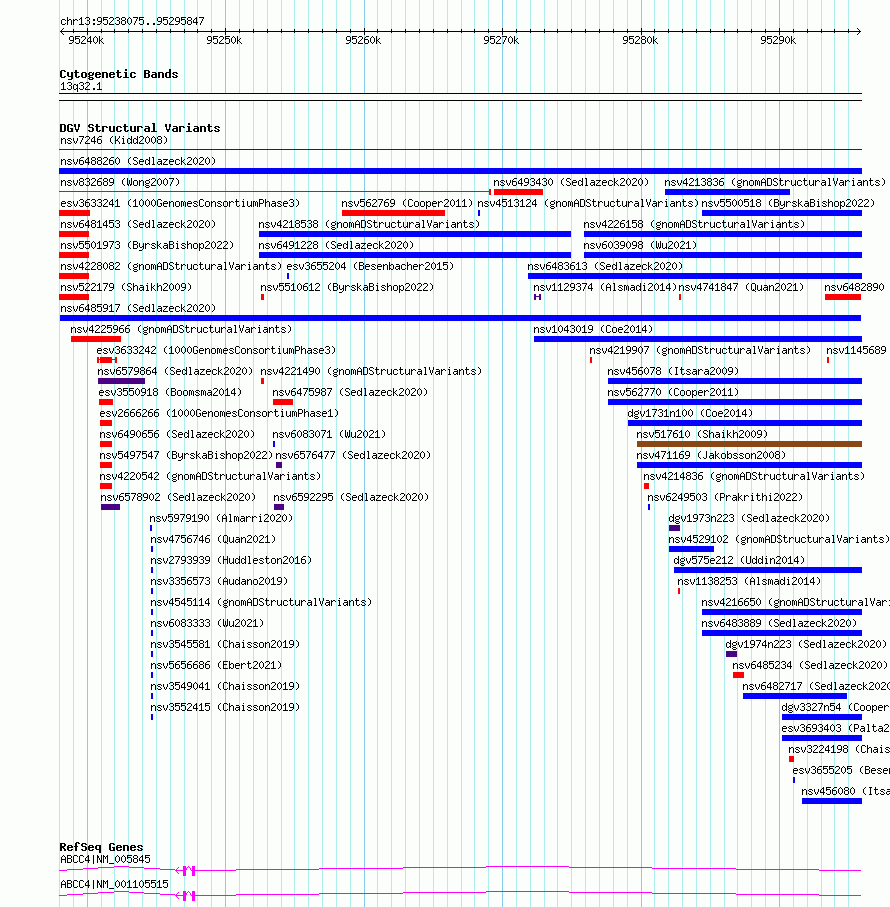Select nsv562769 (Cooper2011) variant
The image size is (890, 907).
coord(407,204)
